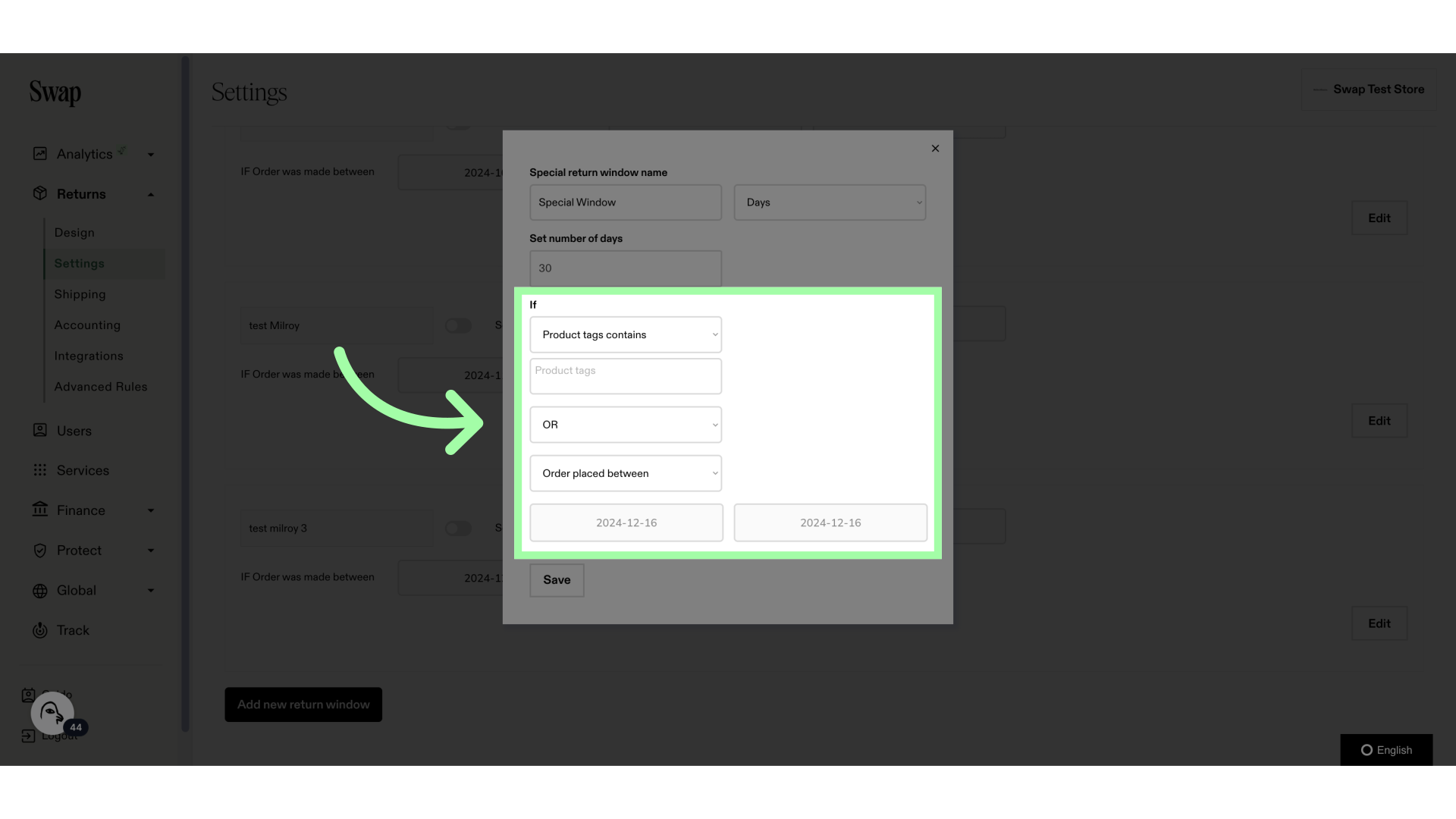Save the special return window settings
Screen dimensions: 1456x819
[557, 579]
